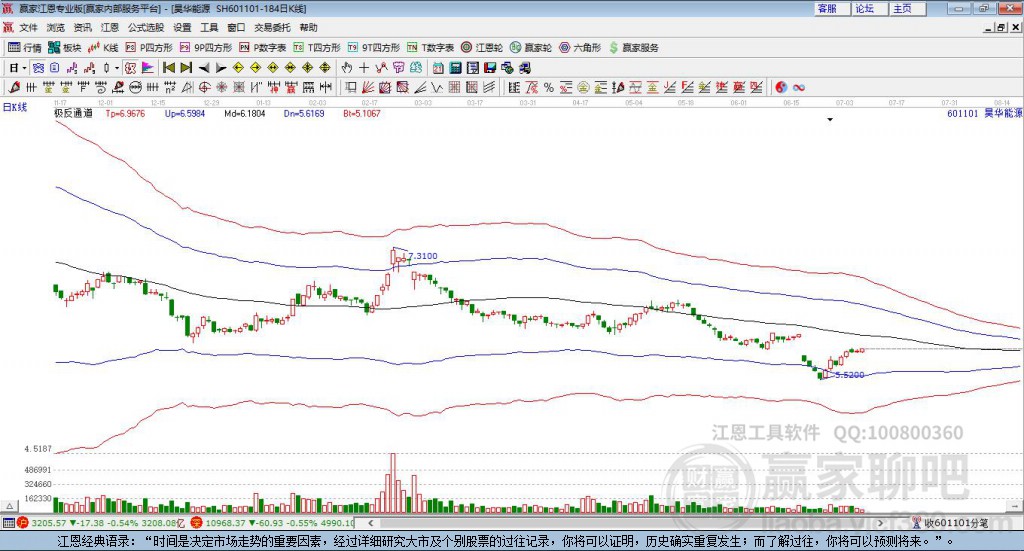Click the 主页 homepage button
This screenshot has height=551, width=1024.
pyautogui.click(x=908, y=8)
